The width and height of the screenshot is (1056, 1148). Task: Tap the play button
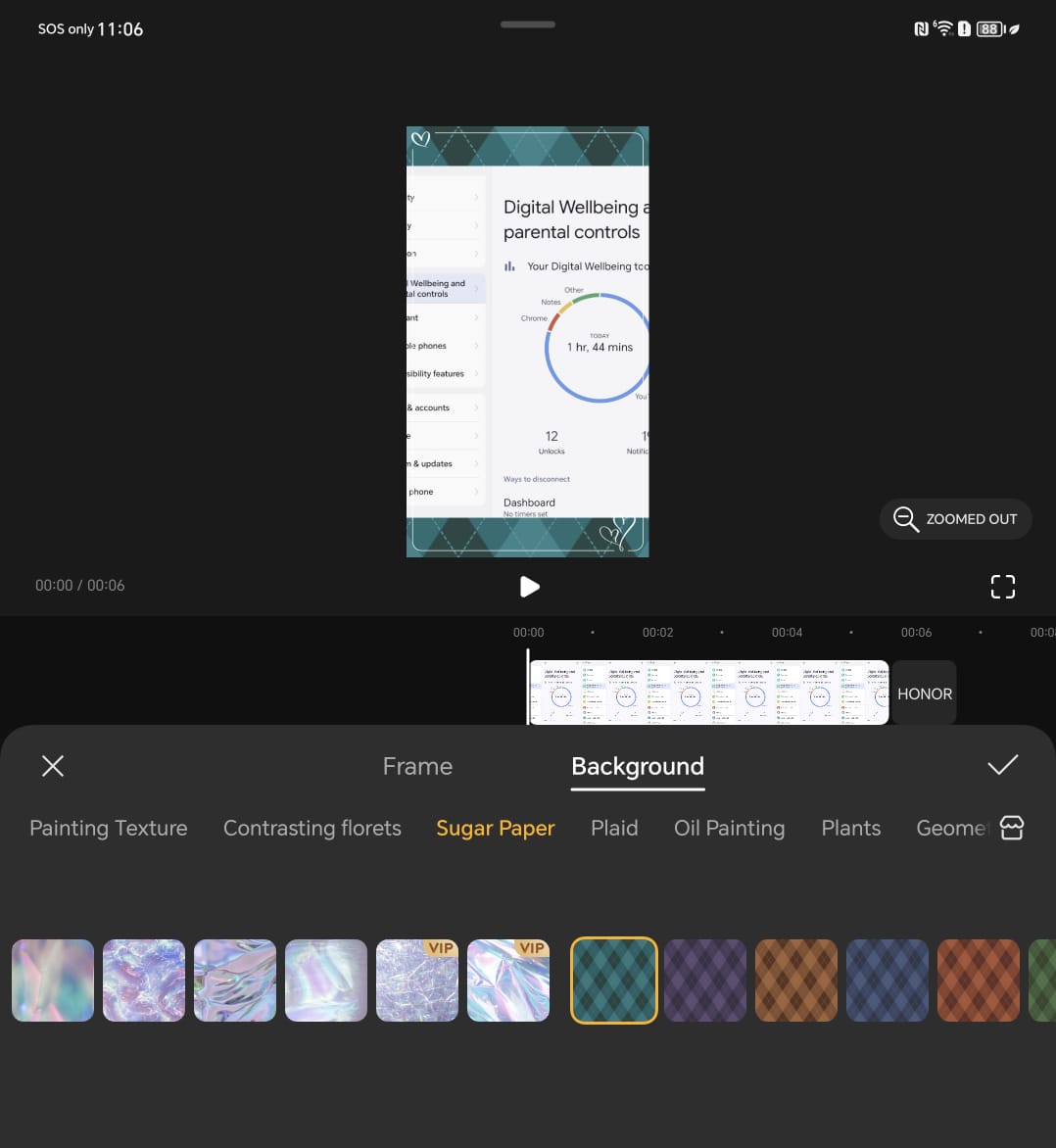[x=529, y=586]
